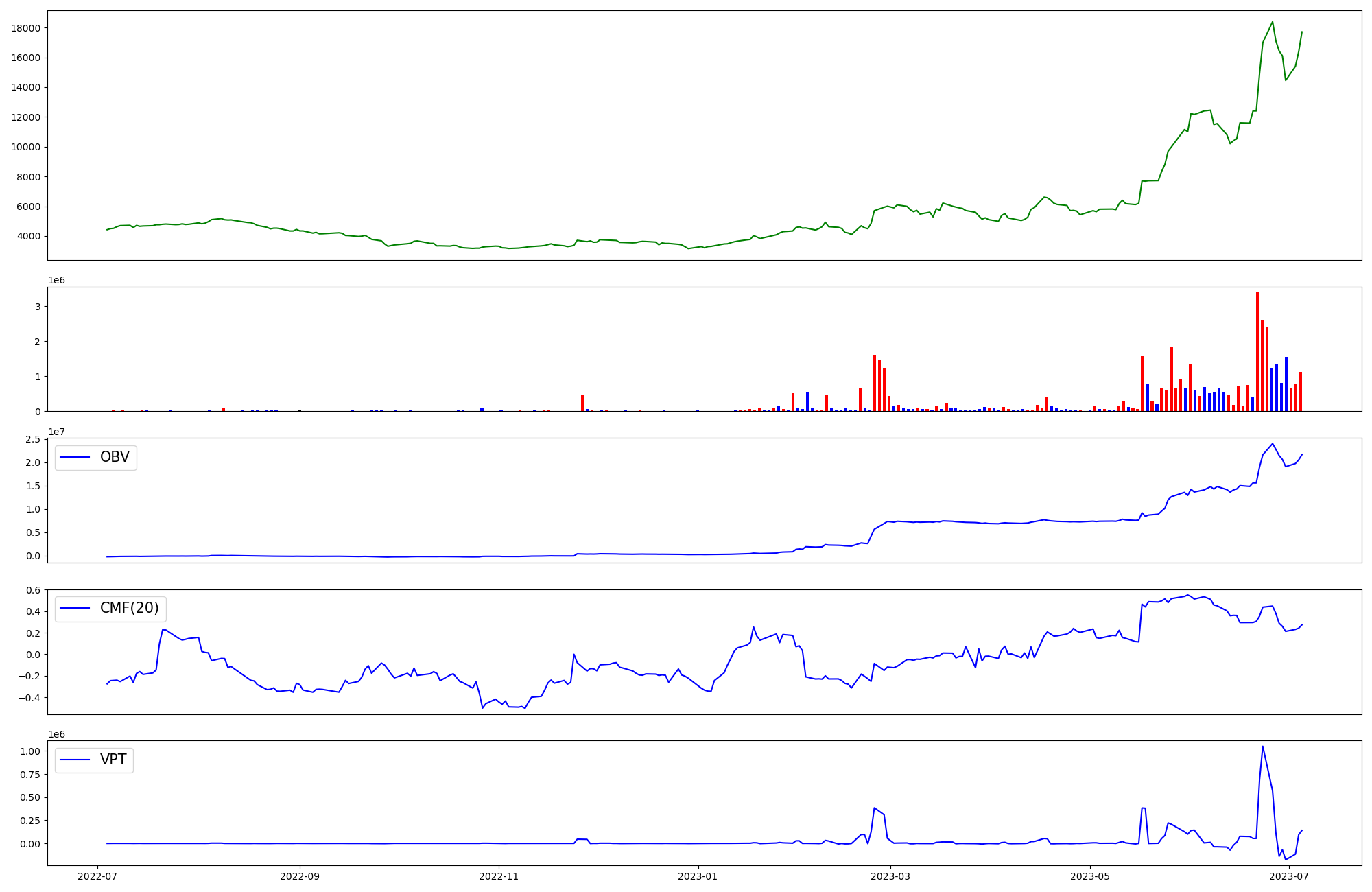Click the 2022-07 x-axis date label
The width and height of the screenshot is (1372, 892).
pyautogui.click(x=97, y=876)
